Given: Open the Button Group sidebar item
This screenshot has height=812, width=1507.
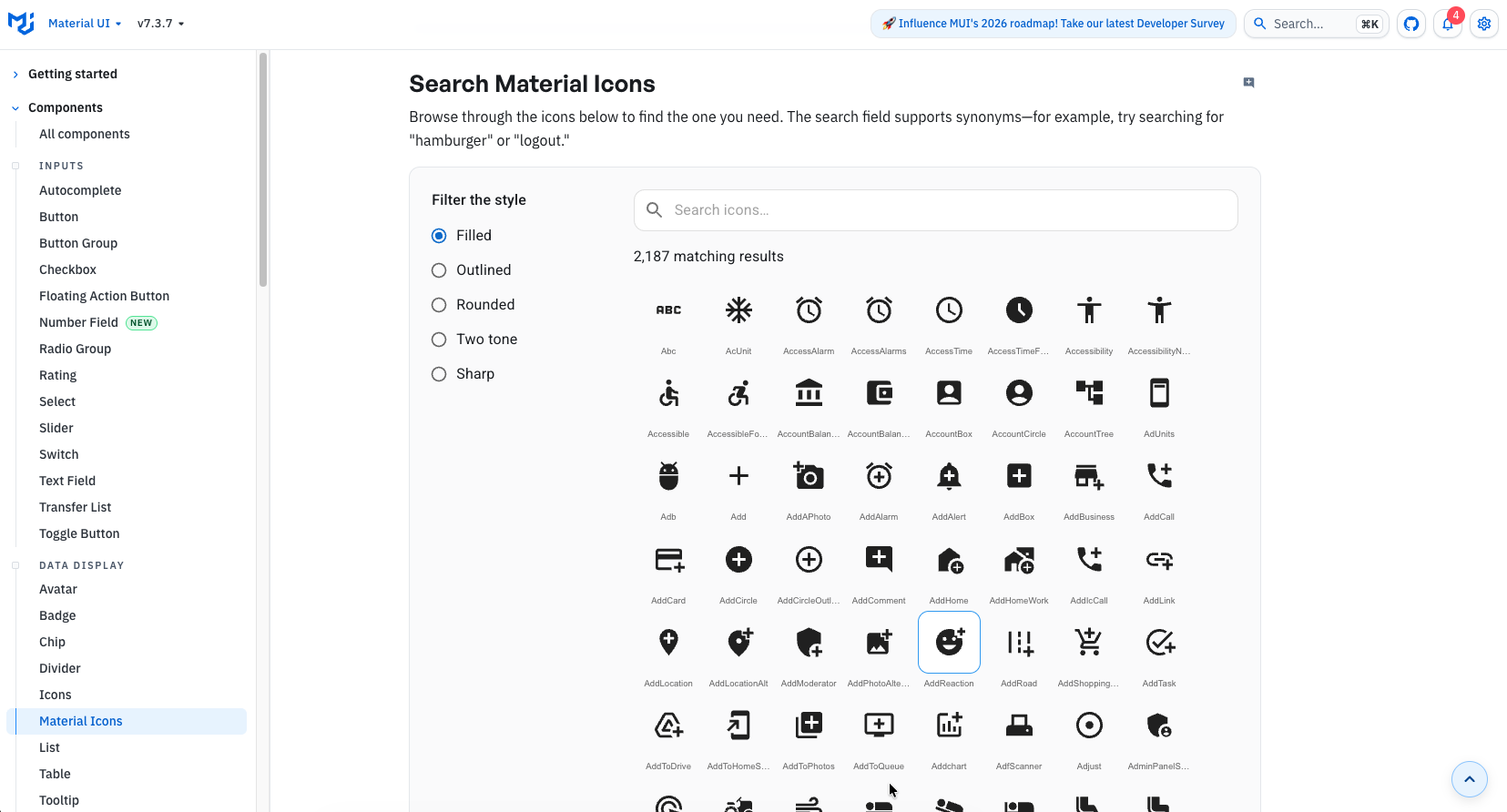Looking at the screenshot, I should point(78,243).
